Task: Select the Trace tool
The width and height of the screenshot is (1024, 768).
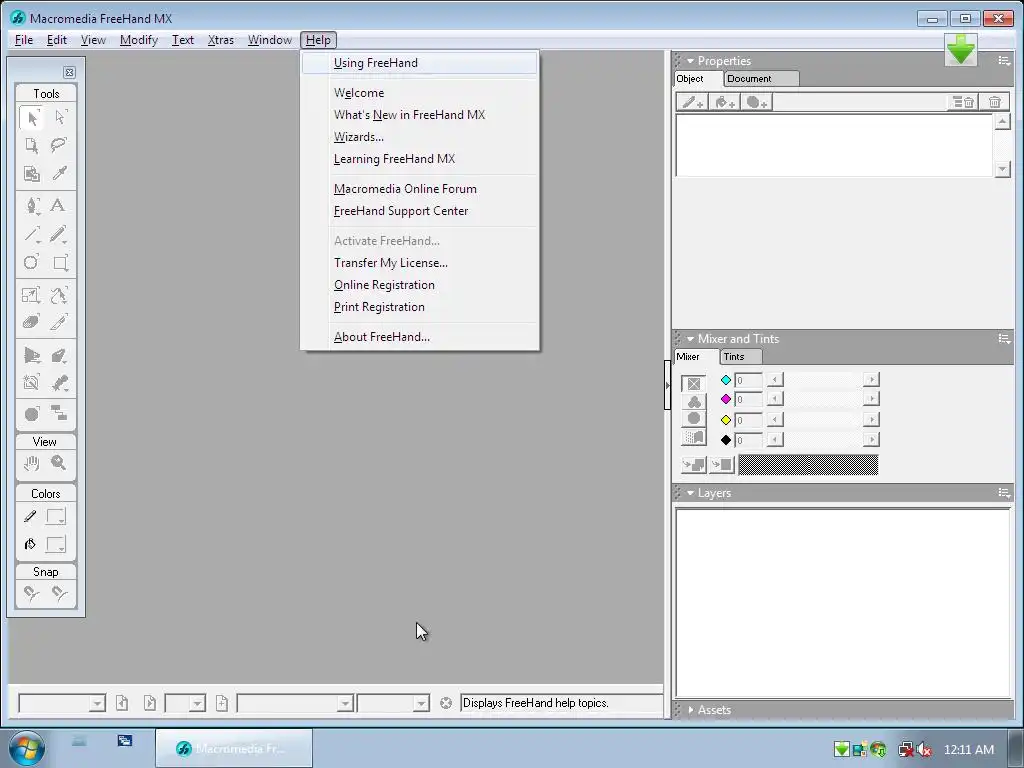Action: [31, 383]
